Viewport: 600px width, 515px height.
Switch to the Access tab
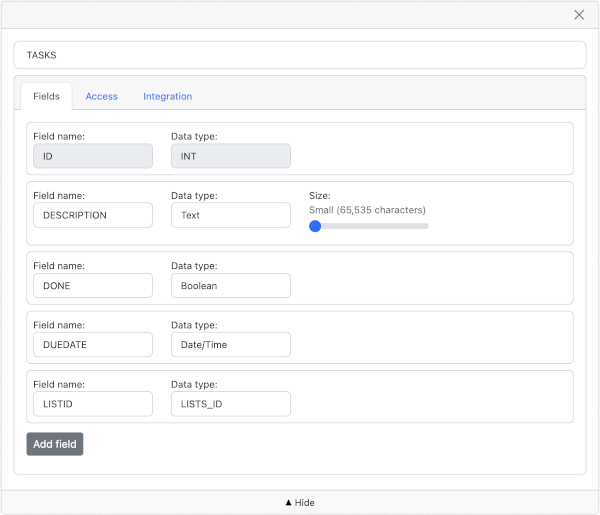click(x=101, y=96)
